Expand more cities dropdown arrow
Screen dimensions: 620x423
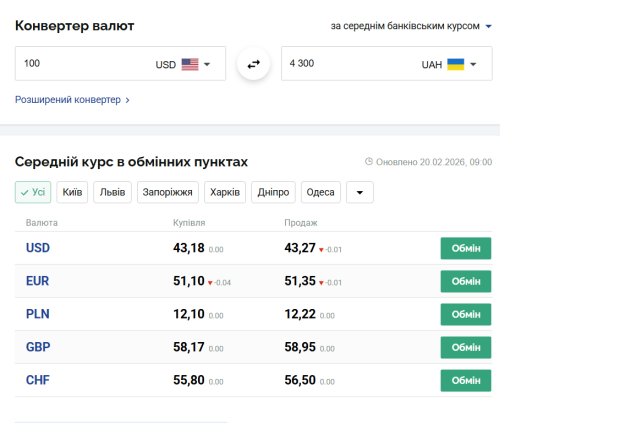coord(359,192)
